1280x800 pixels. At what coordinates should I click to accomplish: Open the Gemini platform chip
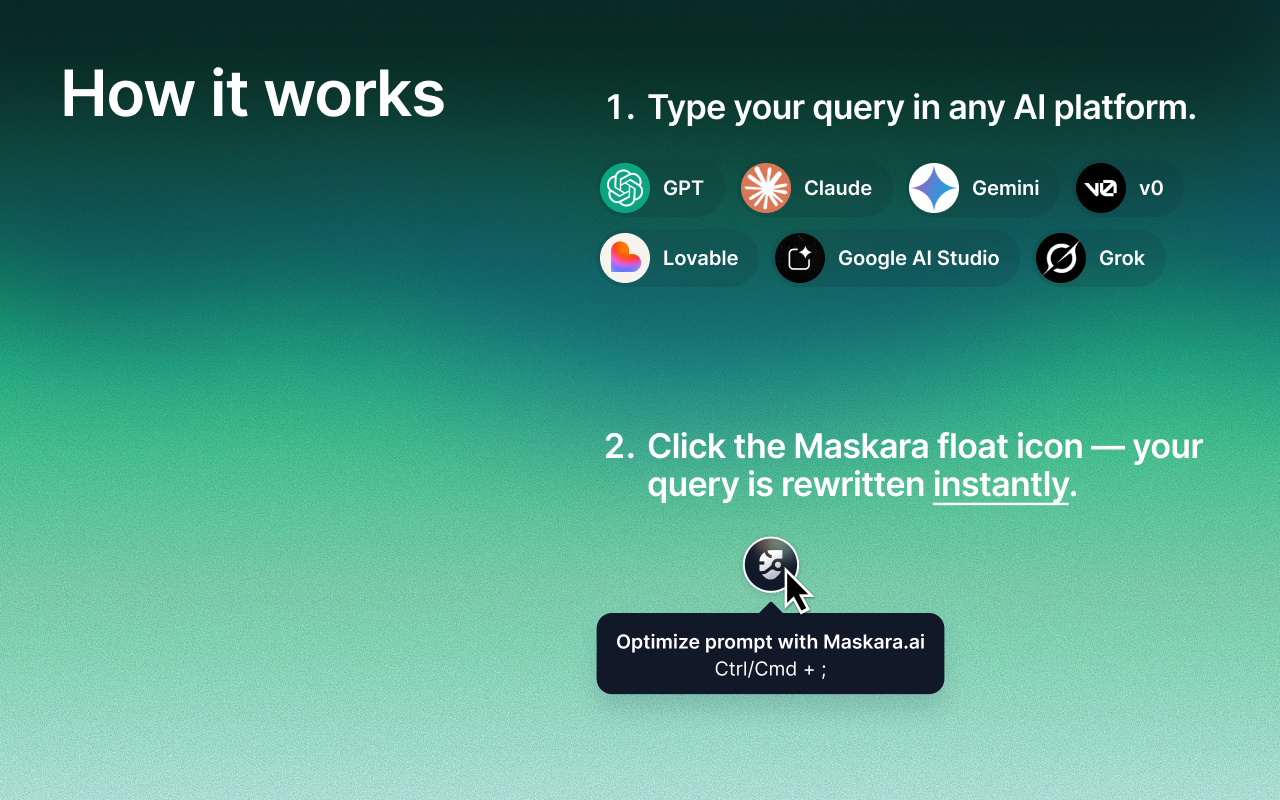coord(980,188)
